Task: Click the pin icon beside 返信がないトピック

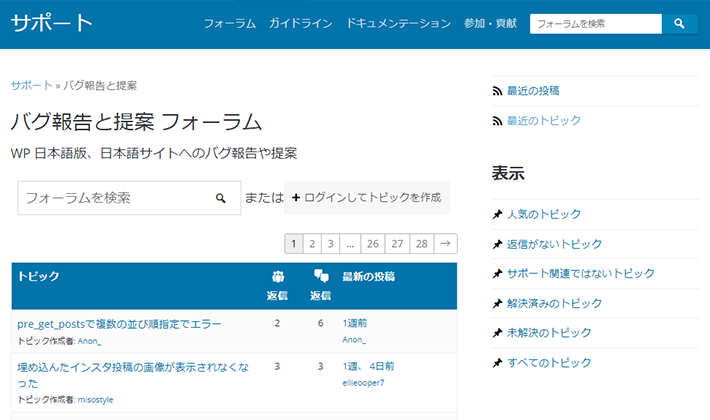Action: point(497,244)
